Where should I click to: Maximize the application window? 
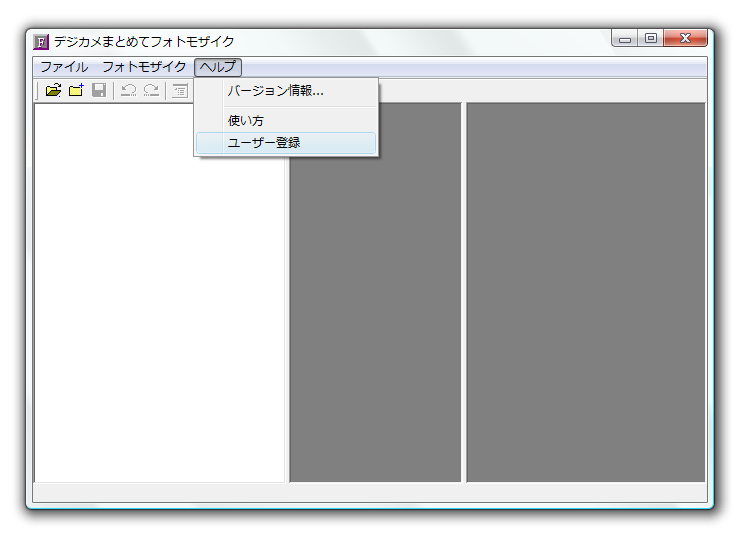tap(650, 38)
